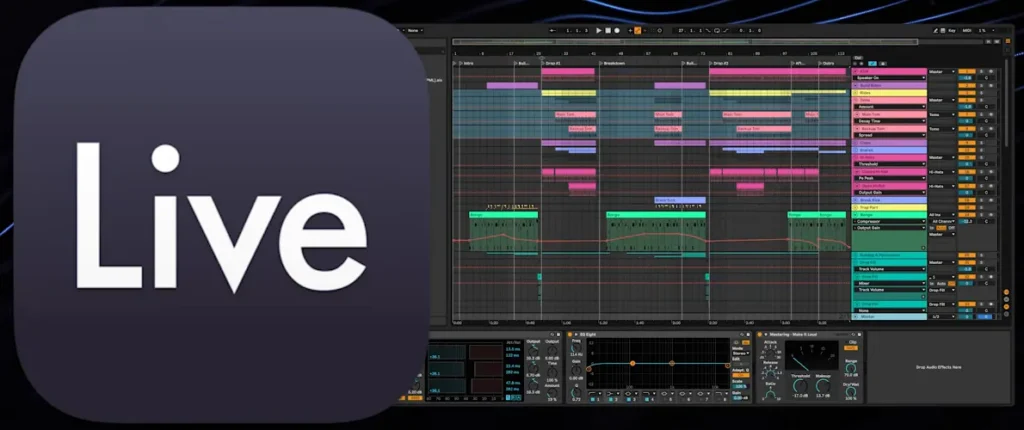Click the delay device Amount knob
The height and width of the screenshot is (430, 1024).
pos(552,394)
